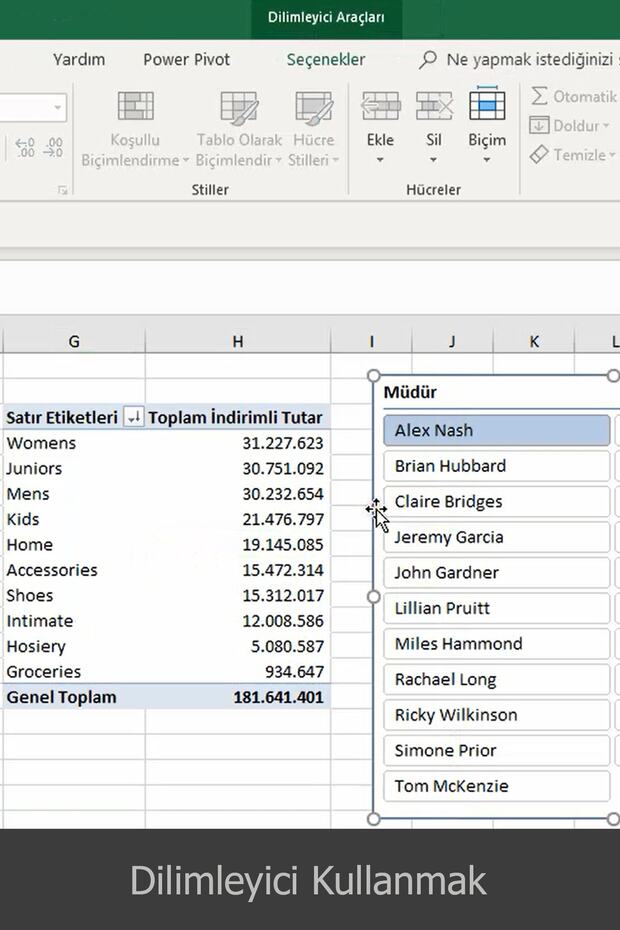Switch to the Power Pivot tab

point(186,60)
